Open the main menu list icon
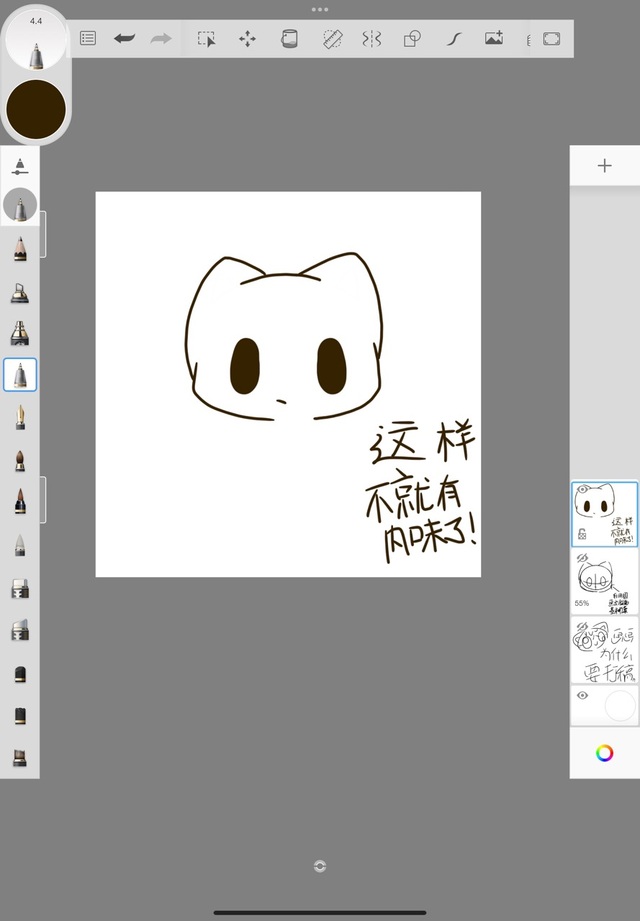 pos(88,39)
